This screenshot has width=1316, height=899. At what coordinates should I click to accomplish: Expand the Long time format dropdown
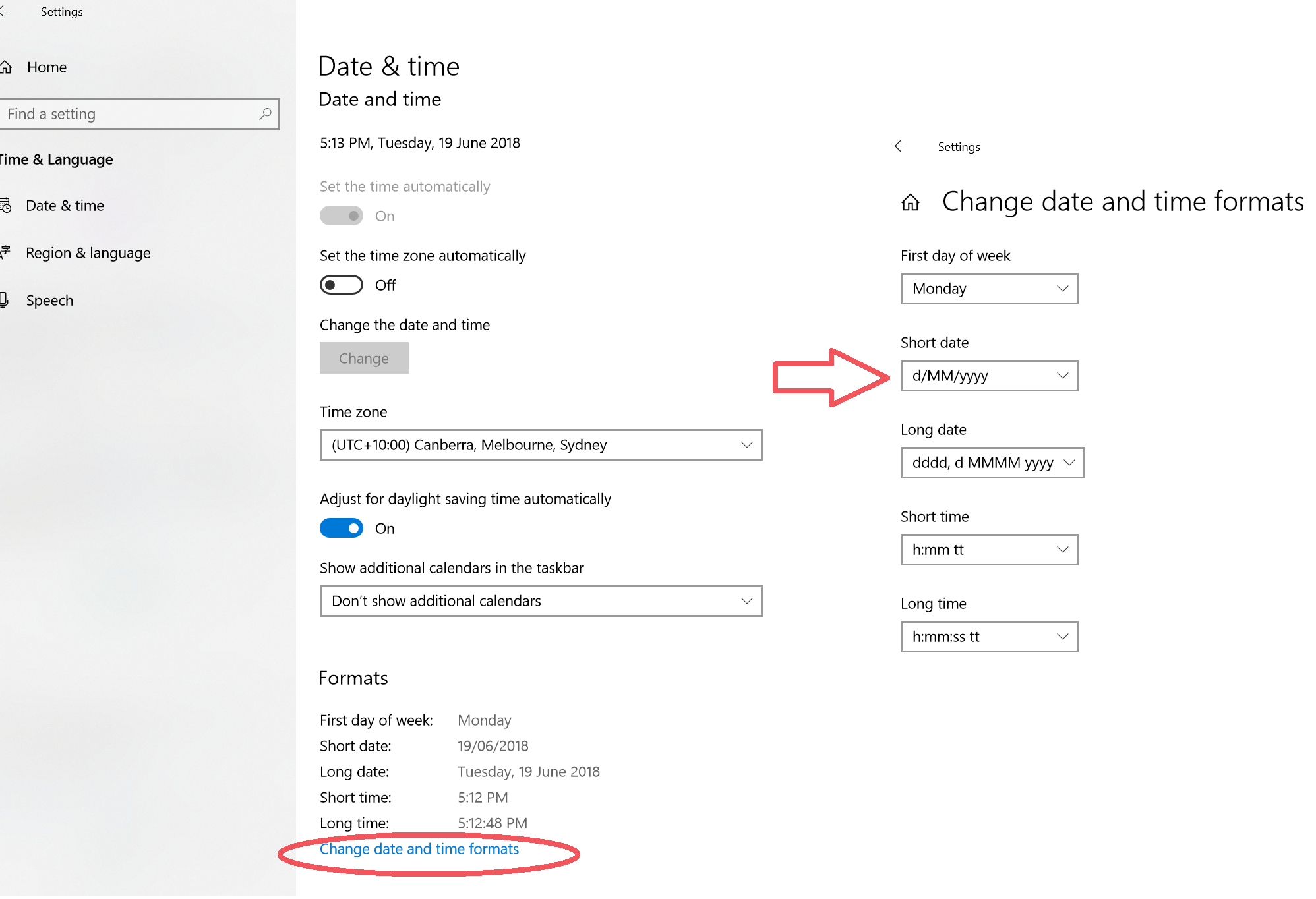988,637
